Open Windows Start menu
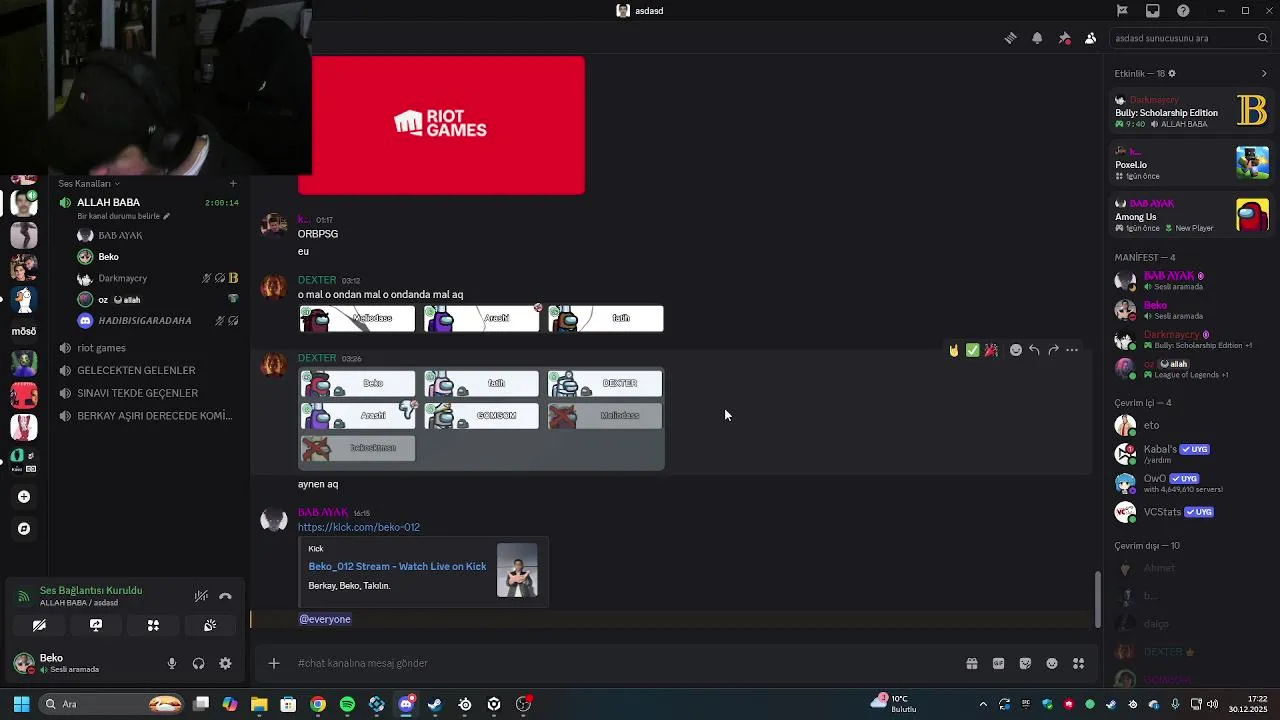Viewport: 1280px width, 720px height. [x=21, y=704]
